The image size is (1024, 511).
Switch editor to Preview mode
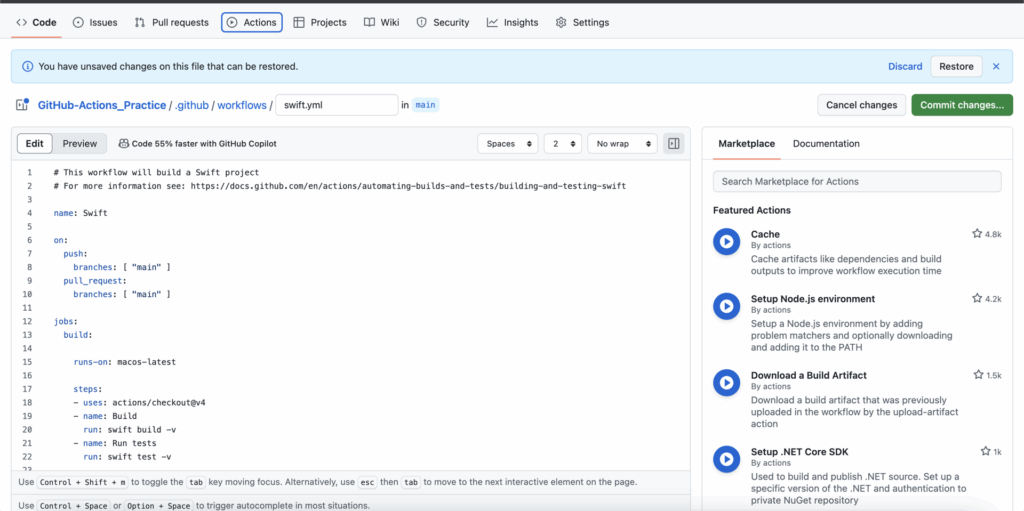[x=80, y=144]
